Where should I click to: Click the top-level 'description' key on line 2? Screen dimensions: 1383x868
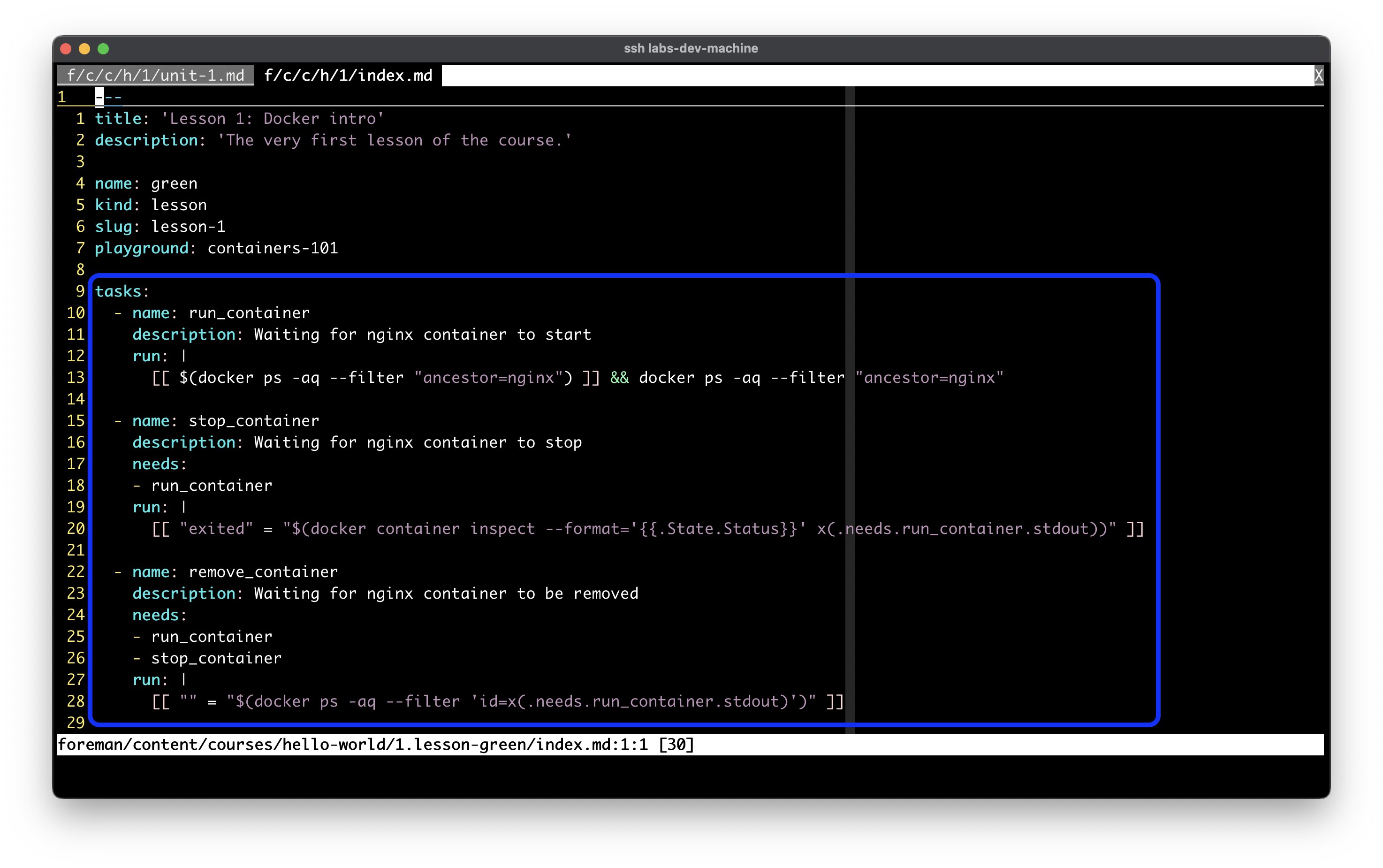(146, 140)
